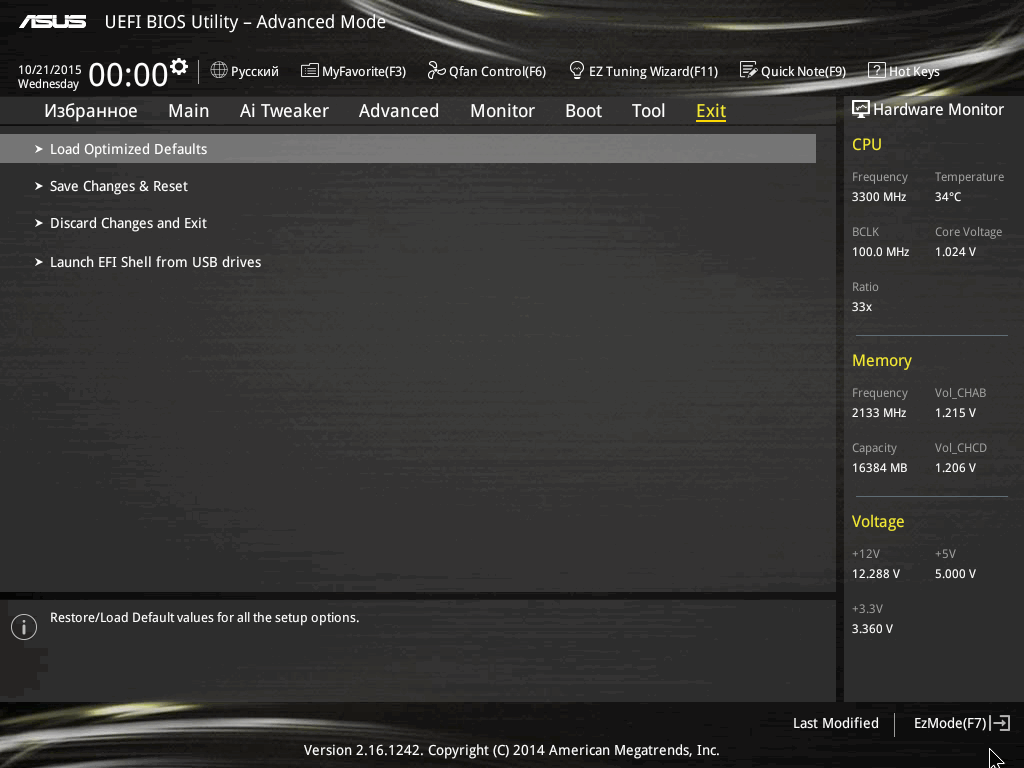Click the Hardware Monitor display icon
This screenshot has height=768, width=1024.
[x=861, y=109]
